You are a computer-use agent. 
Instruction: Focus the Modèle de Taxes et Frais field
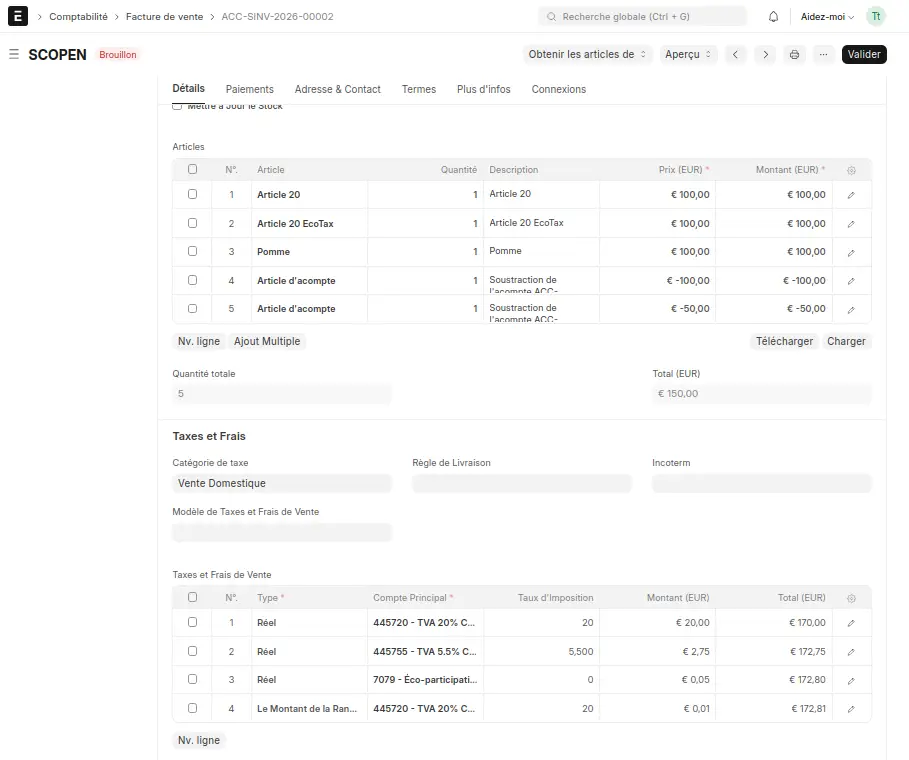tap(282, 532)
